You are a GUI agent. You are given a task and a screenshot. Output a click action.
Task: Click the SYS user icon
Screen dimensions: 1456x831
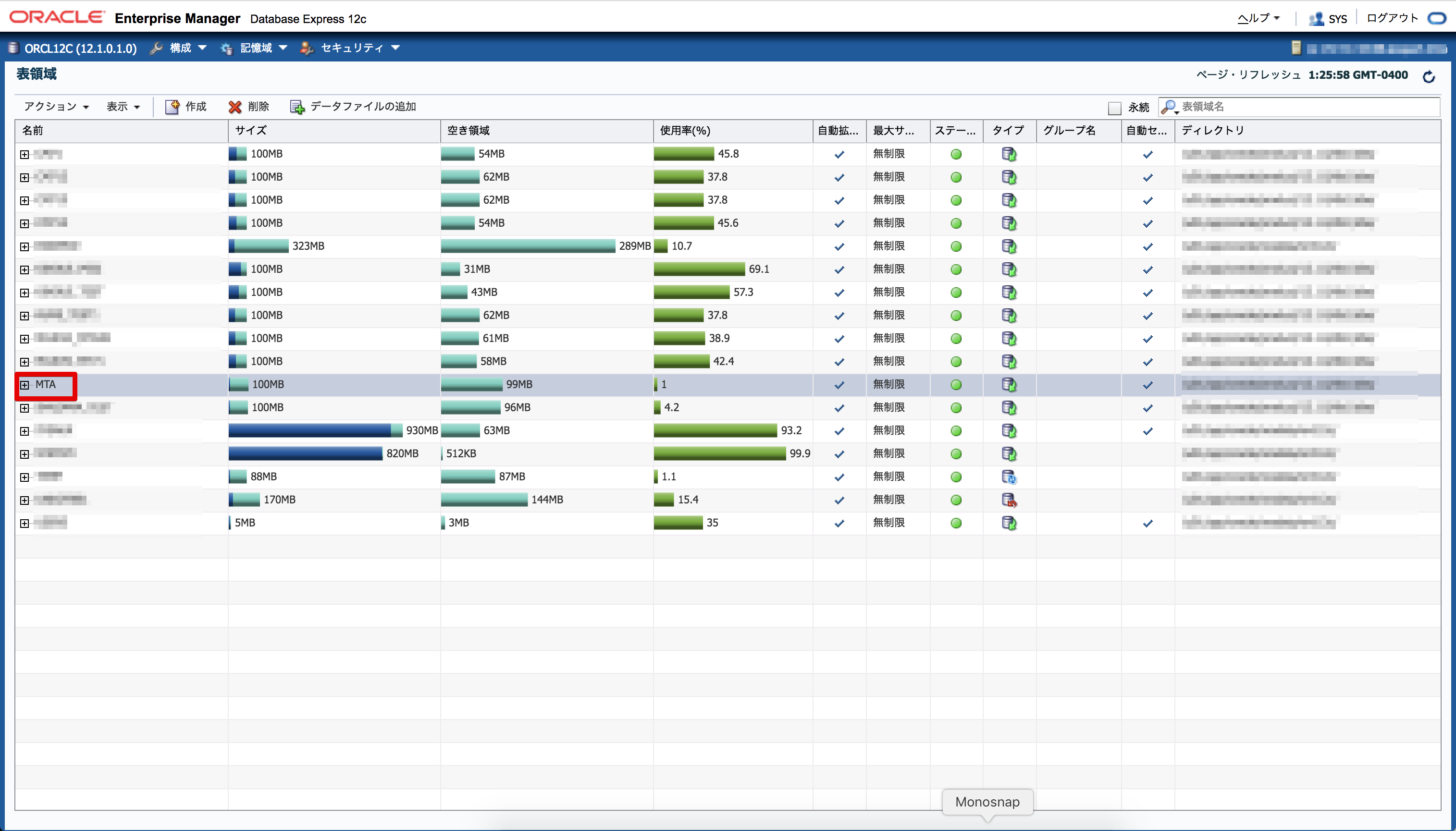pyautogui.click(x=1316, y=19)
